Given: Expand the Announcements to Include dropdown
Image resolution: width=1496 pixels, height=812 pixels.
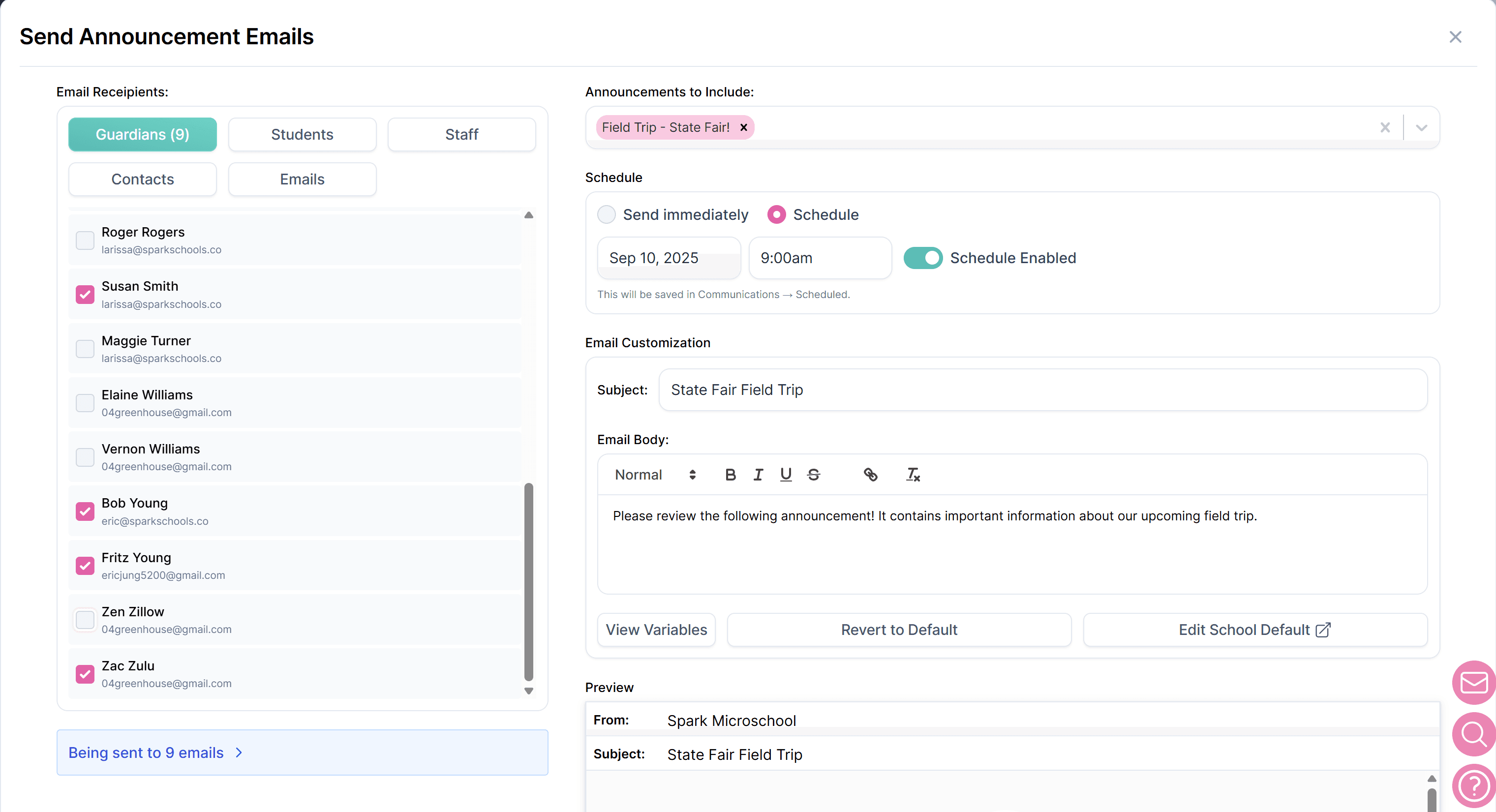Looking at the screenshot, I should click(x=1421, y=128).
